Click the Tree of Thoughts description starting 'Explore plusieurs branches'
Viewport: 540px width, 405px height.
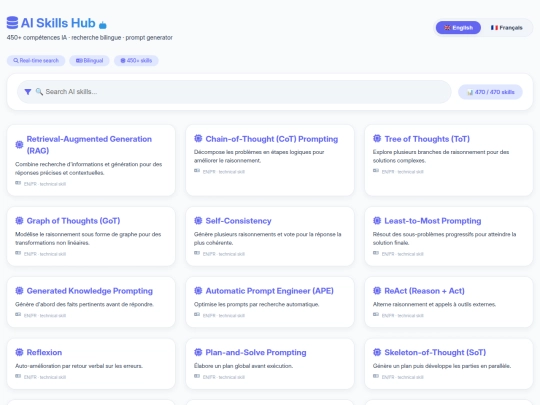441,156
